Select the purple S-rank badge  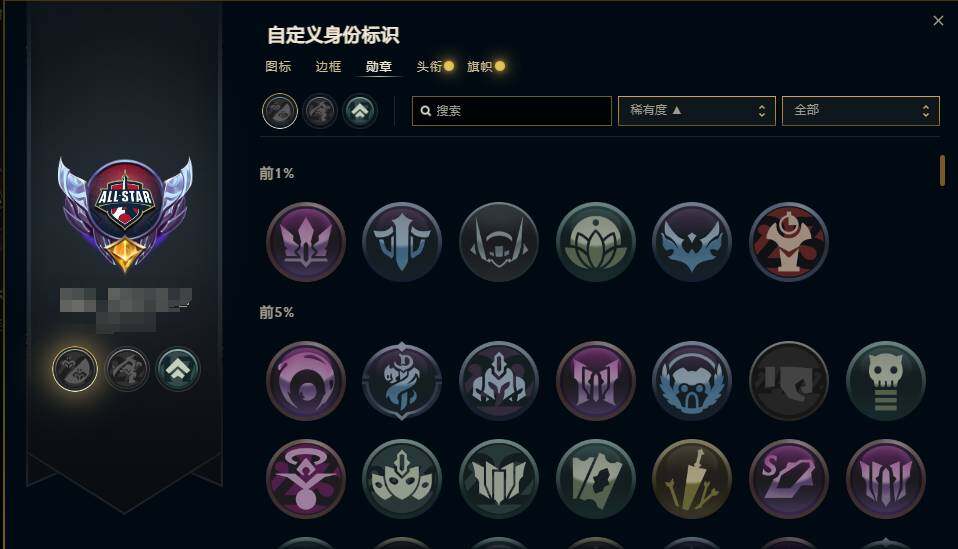tap(789, 479)
